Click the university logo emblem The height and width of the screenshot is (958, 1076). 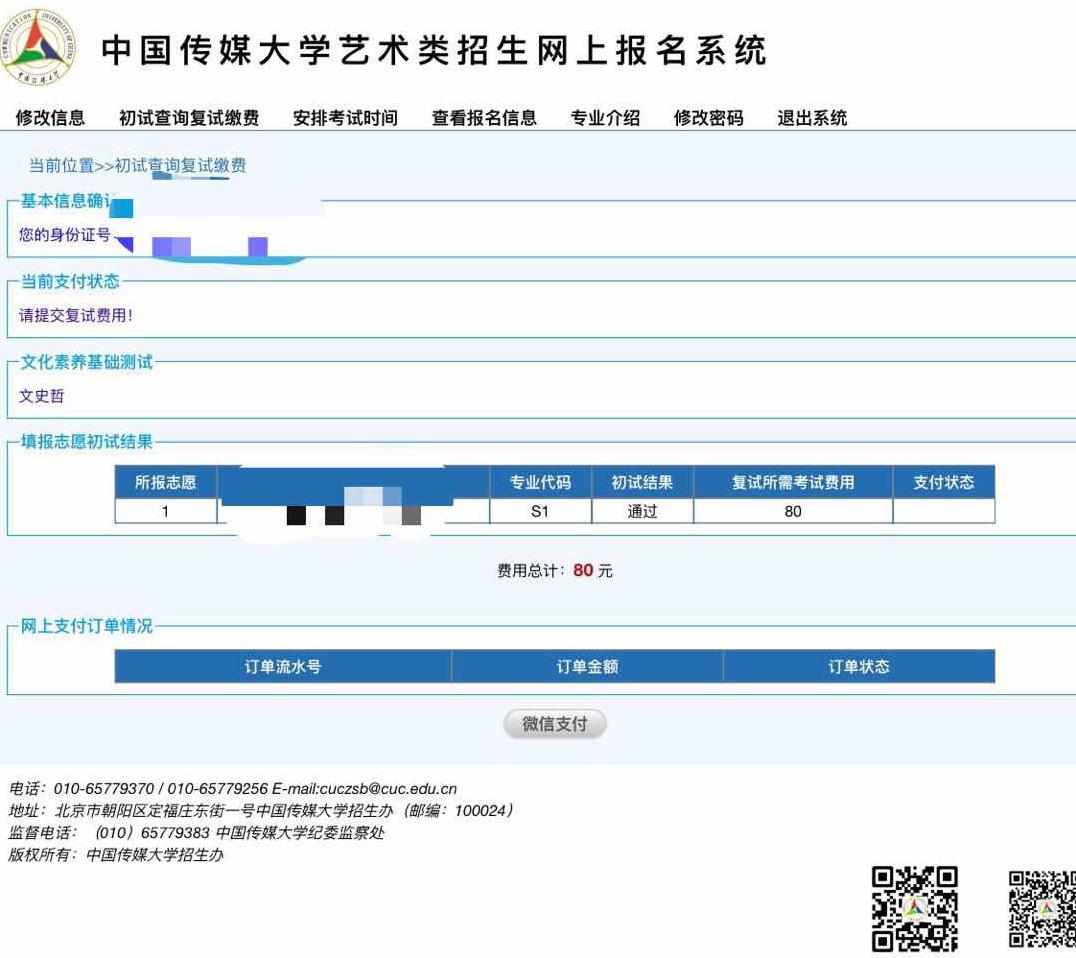(x=37, y=47)
